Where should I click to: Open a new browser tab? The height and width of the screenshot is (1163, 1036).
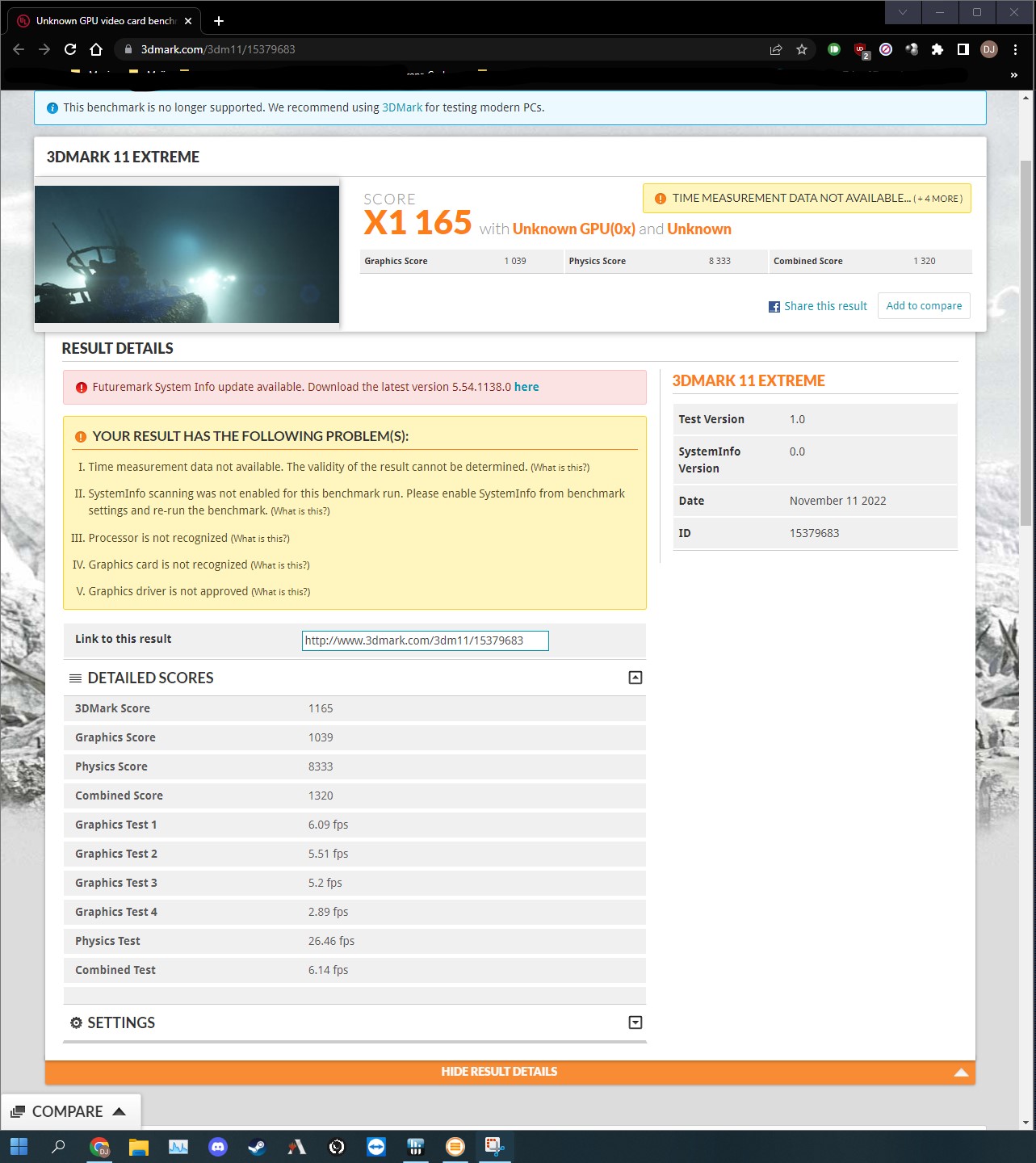(x=219, y=21)
